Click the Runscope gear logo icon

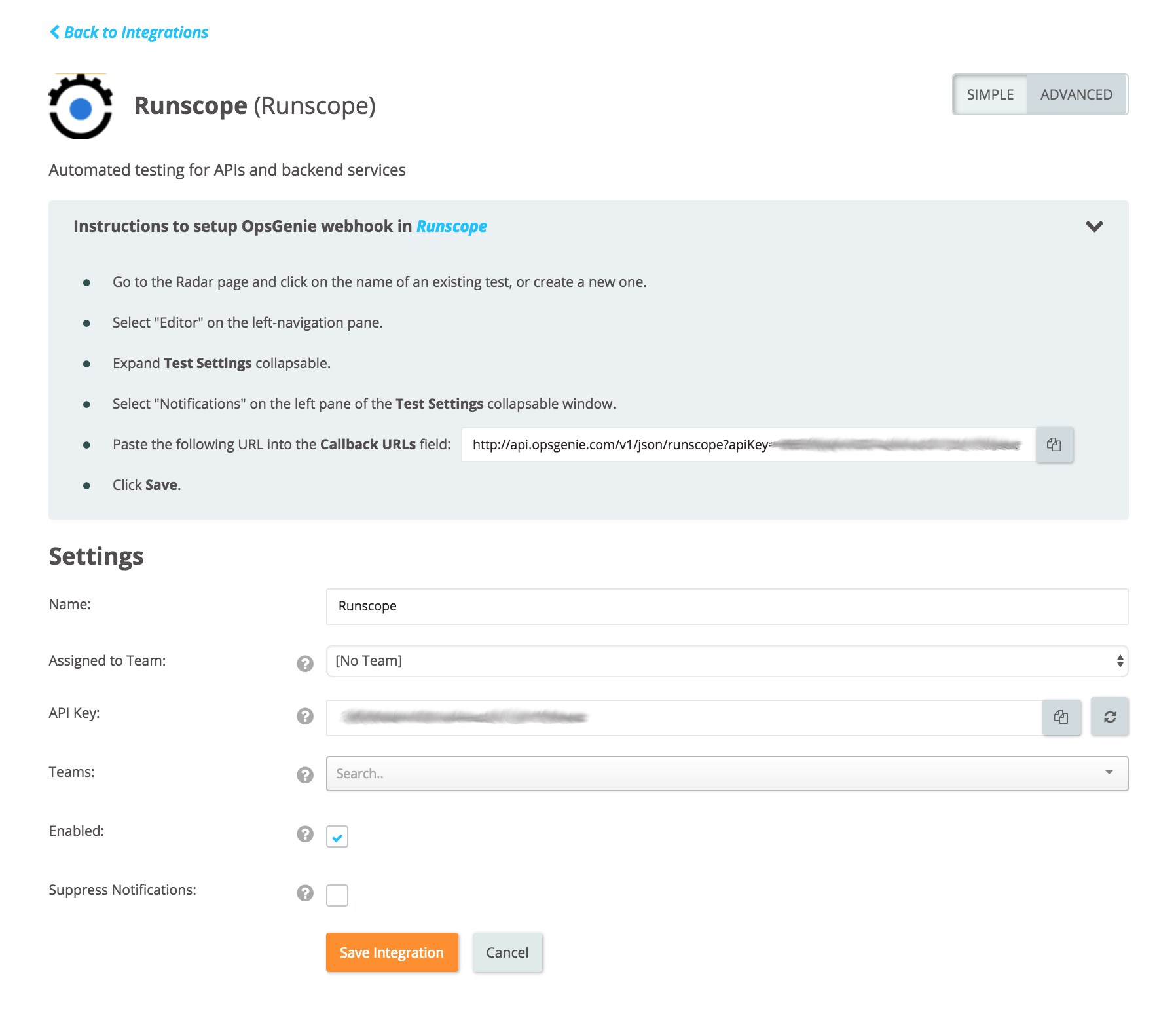pos(81,106)
